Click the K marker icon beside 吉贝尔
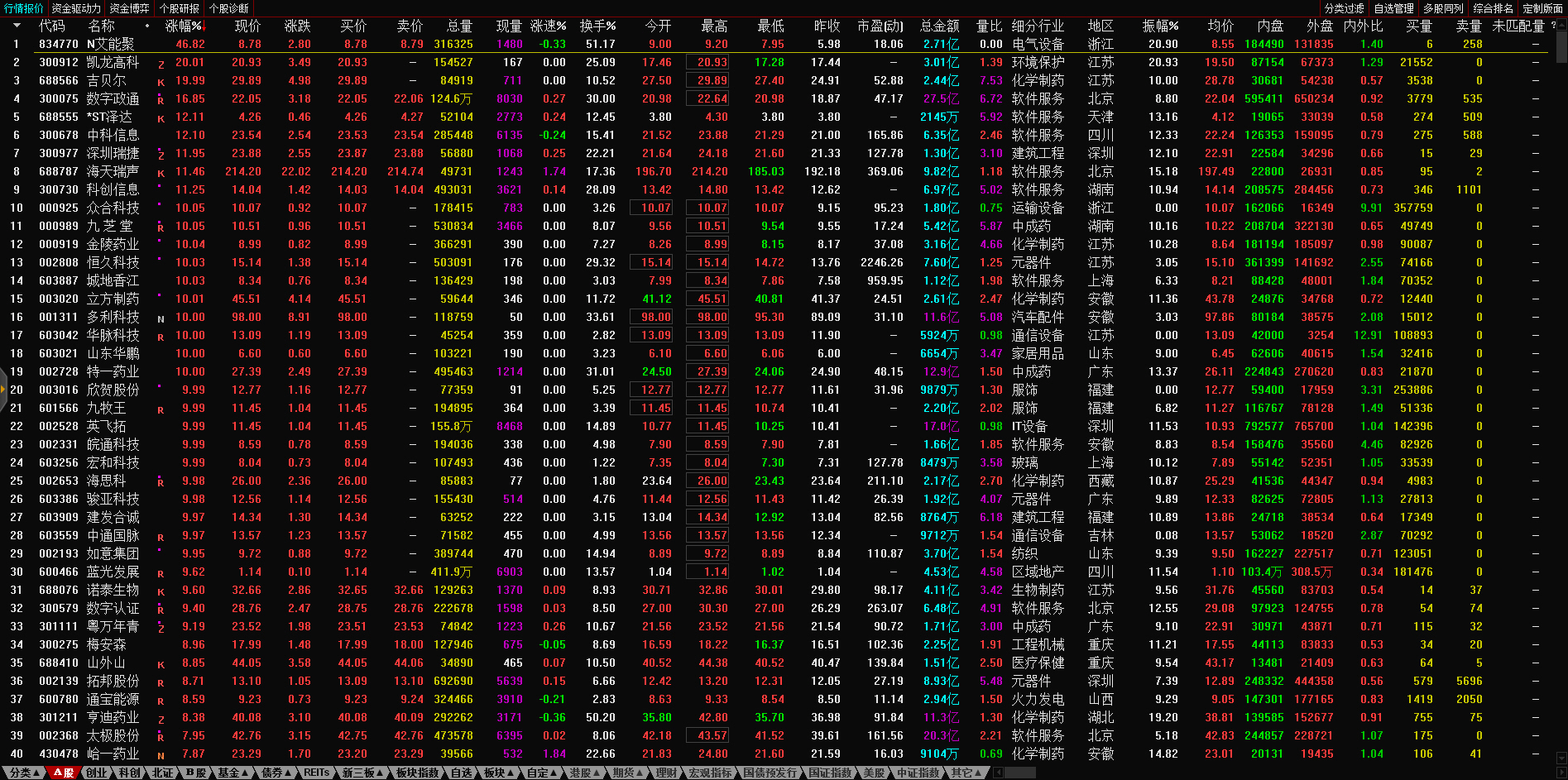Screen dimensions: 1568x780 coord(161,81)
